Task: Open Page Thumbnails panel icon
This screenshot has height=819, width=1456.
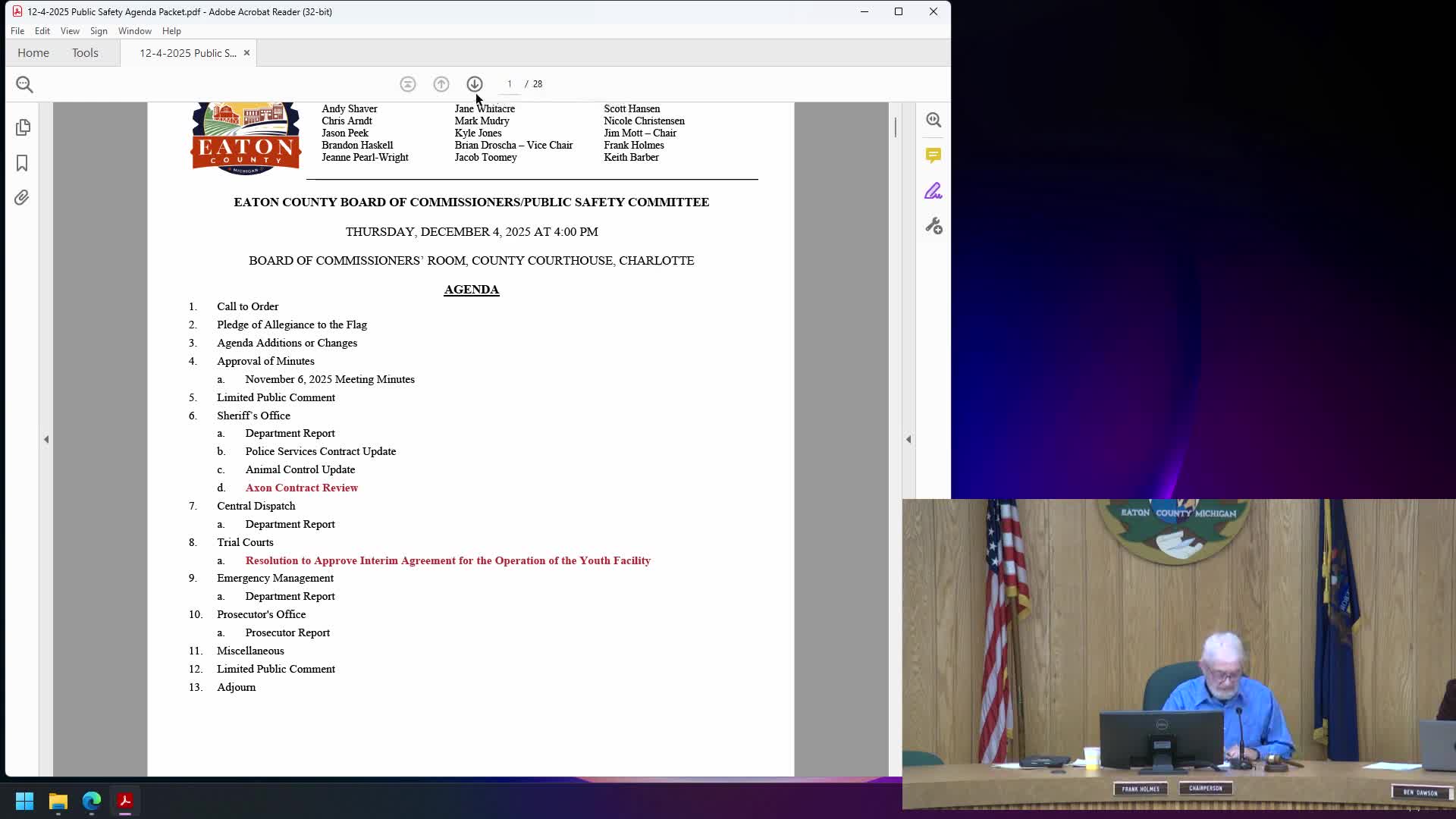Action: coord(23,127)
